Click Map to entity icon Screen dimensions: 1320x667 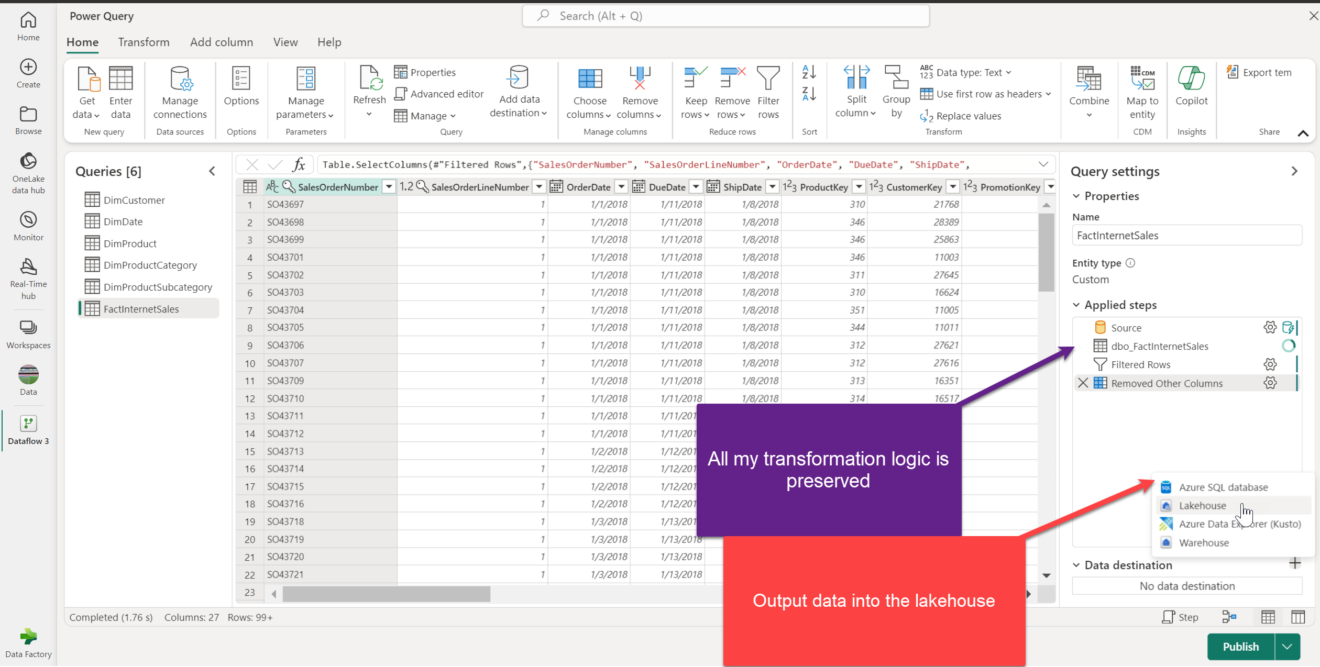pyautogui.click(x=1142, y=80)
